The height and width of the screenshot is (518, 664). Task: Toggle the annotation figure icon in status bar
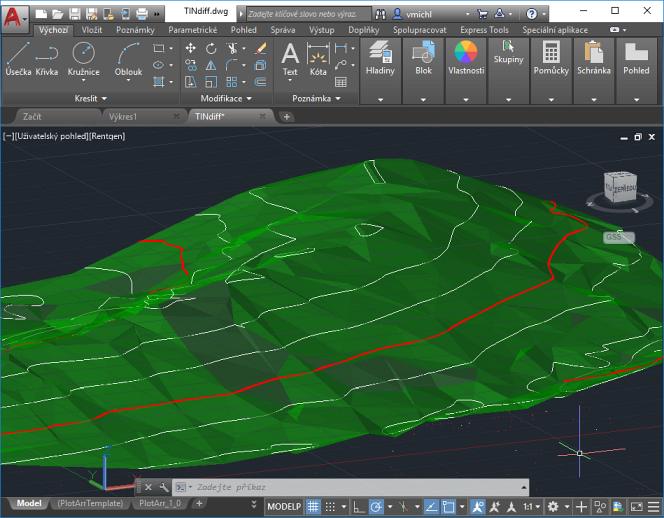478,506
